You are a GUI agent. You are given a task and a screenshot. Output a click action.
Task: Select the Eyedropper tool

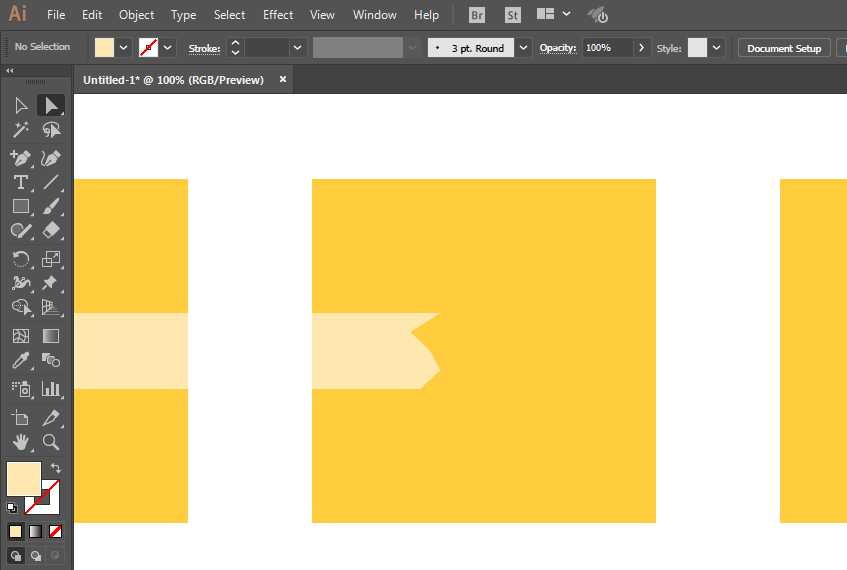pyautogui.click(x=21, y=360)
